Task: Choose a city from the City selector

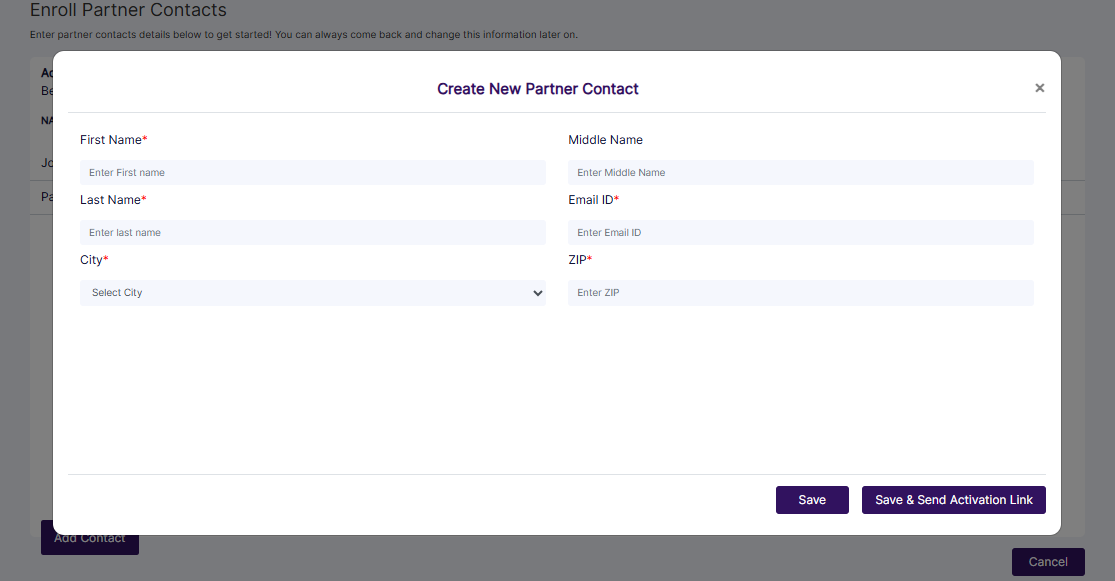Action: [312, 292]
